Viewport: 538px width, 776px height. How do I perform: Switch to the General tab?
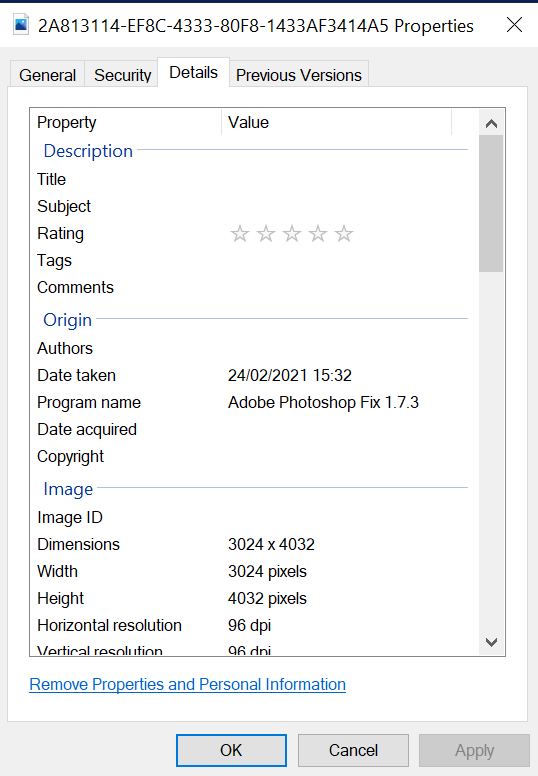48,75
